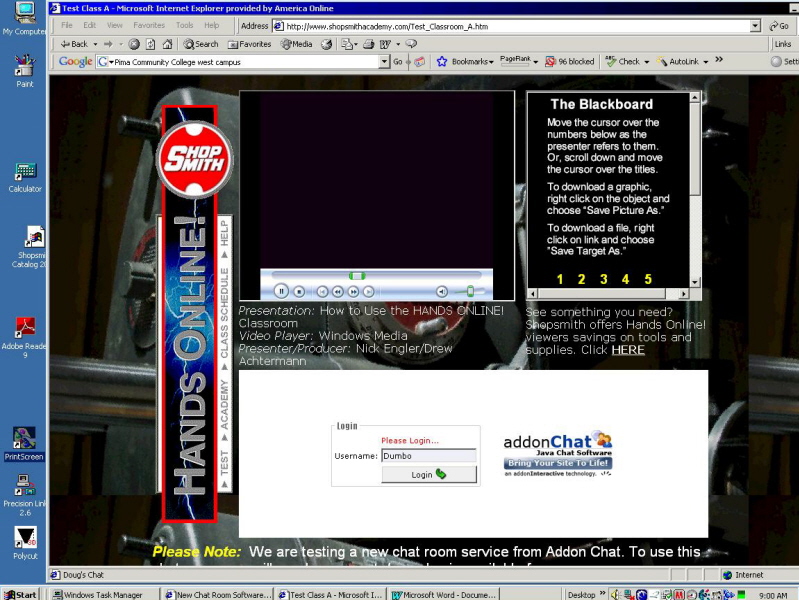This screenshot has width=799, height=600.
Task: Click the chat Login button
Action: click(429, 475)
